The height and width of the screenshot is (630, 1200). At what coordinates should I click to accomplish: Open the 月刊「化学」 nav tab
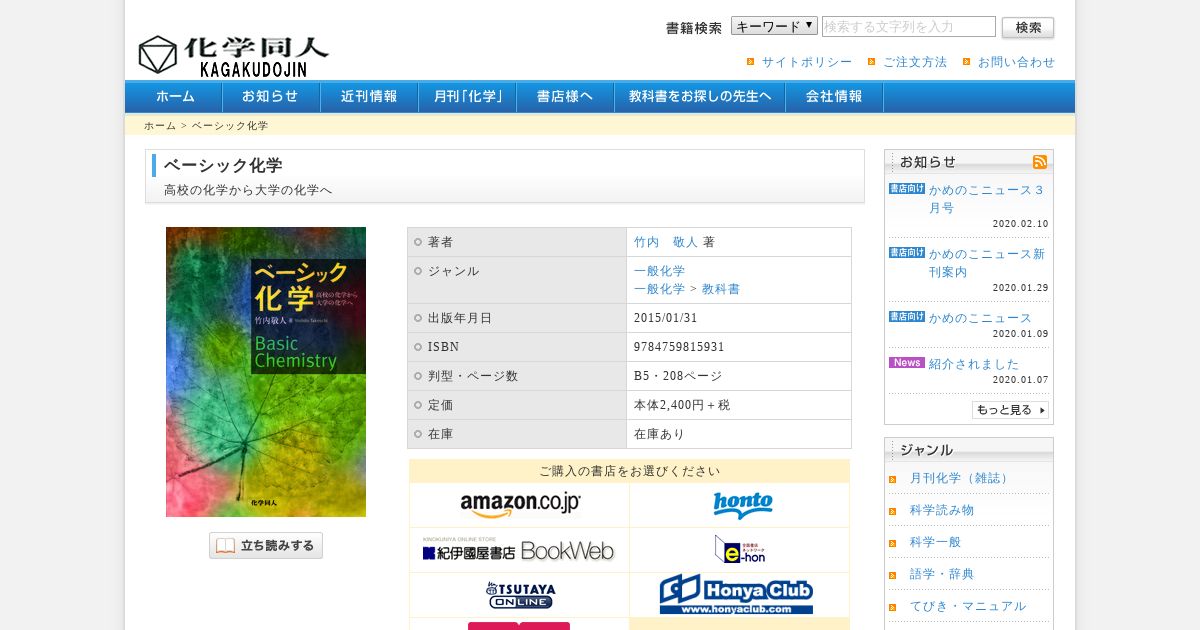[x=467, y=97]
